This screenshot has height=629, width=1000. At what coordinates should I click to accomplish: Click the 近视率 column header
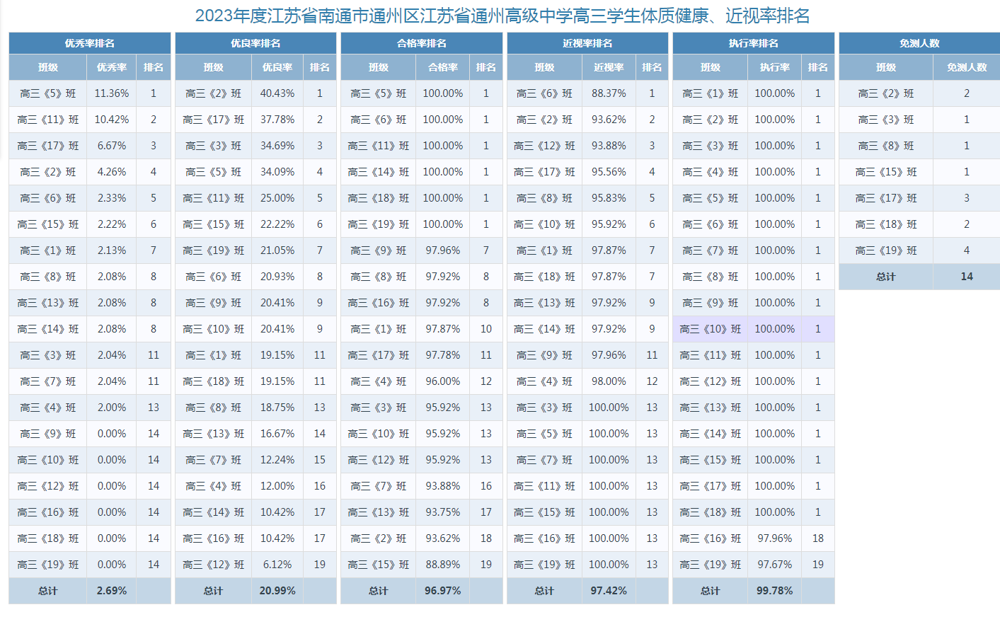609,67
